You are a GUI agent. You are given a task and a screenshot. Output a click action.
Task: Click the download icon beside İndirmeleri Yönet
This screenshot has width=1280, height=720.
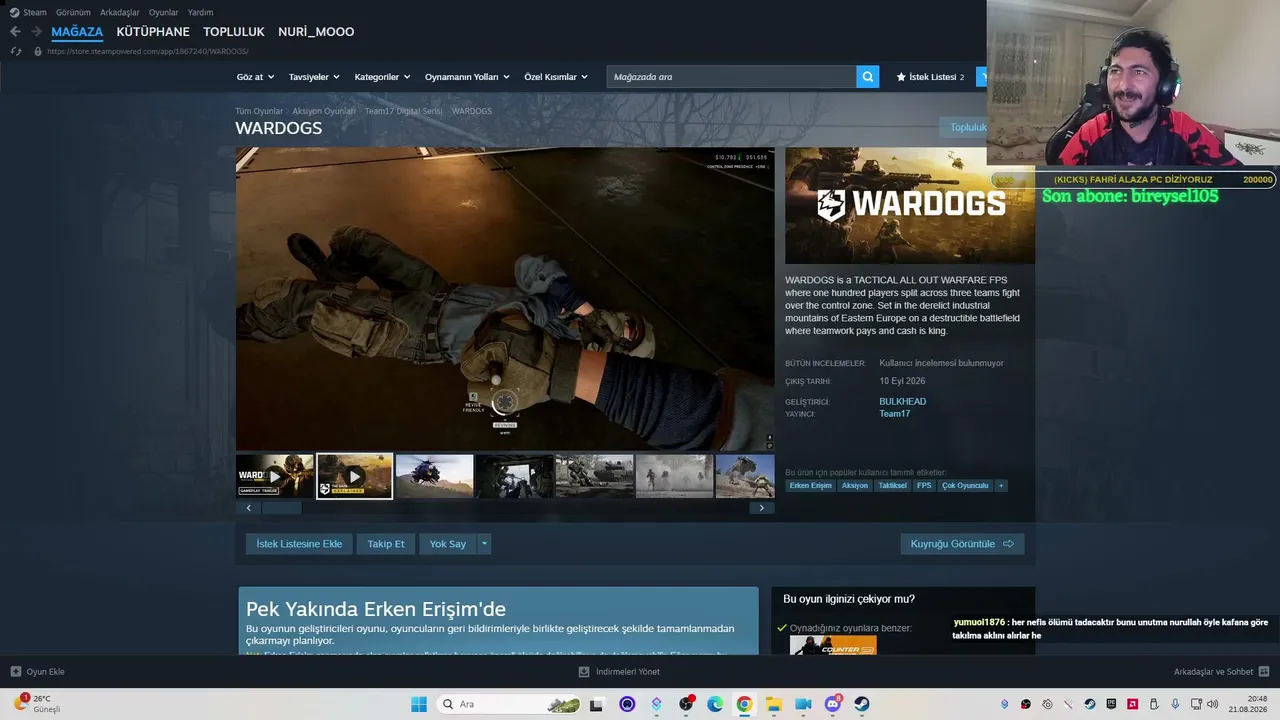584,672
